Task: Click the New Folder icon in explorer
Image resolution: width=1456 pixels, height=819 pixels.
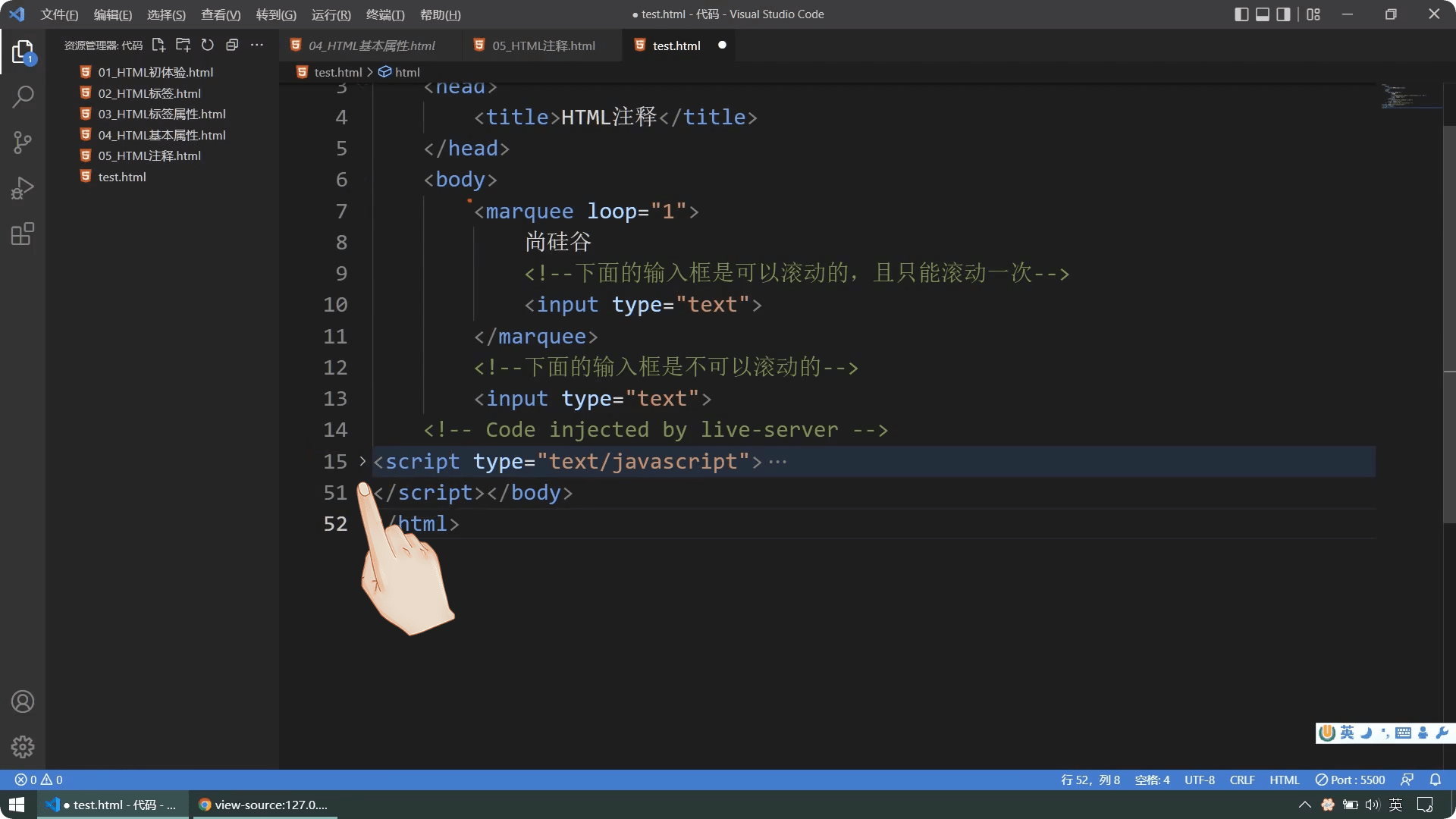Action: tap(183, 45)
